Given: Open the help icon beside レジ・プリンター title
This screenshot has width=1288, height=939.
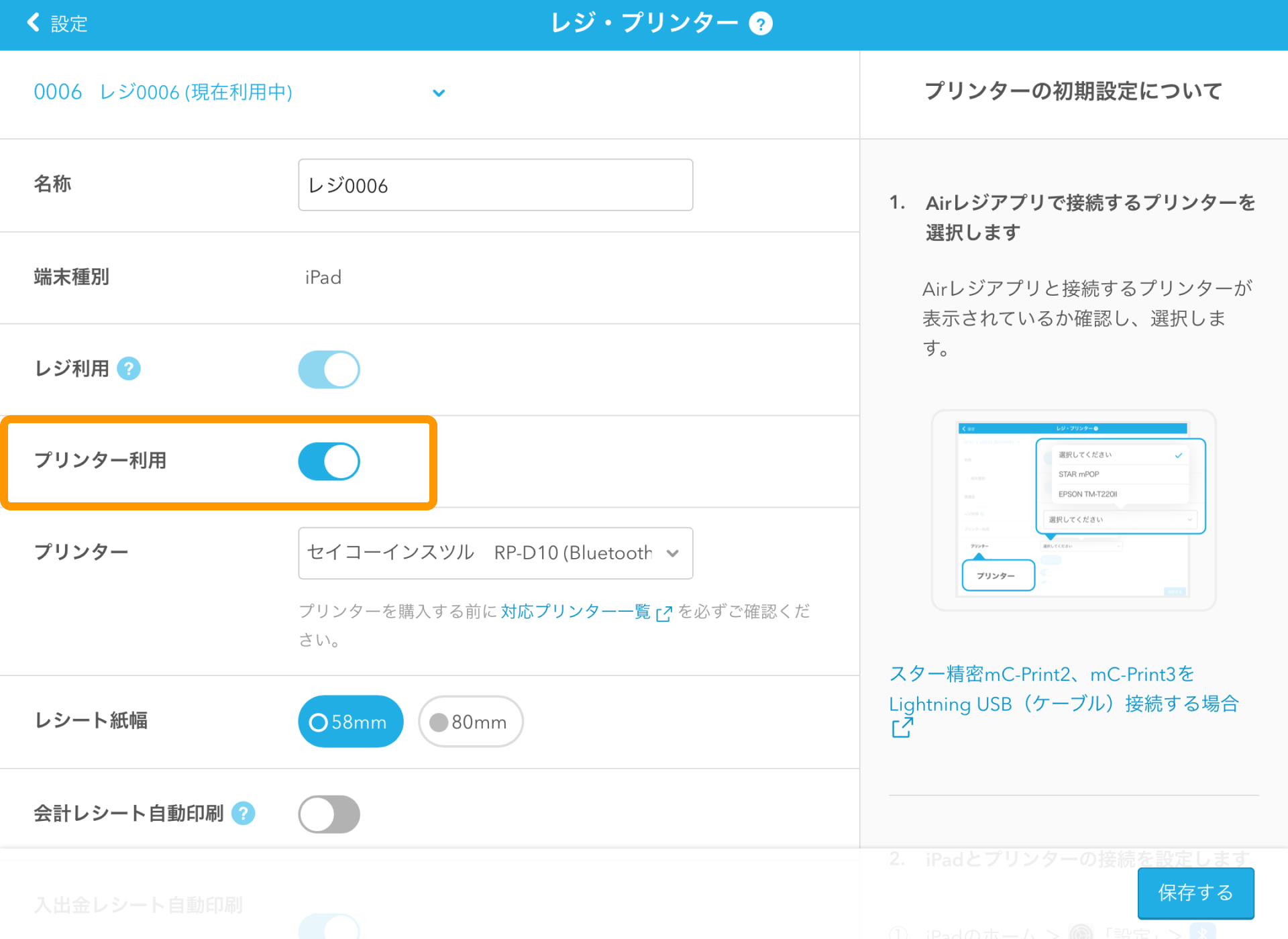Looking at the screenshot, I should coord(761,22).
